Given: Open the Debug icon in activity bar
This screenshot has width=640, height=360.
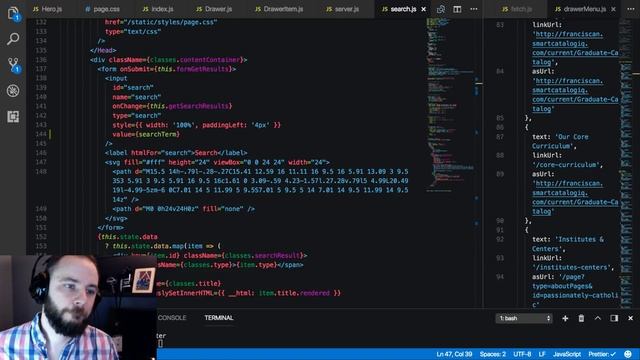Looking at the screenshot, I should 13,91.
